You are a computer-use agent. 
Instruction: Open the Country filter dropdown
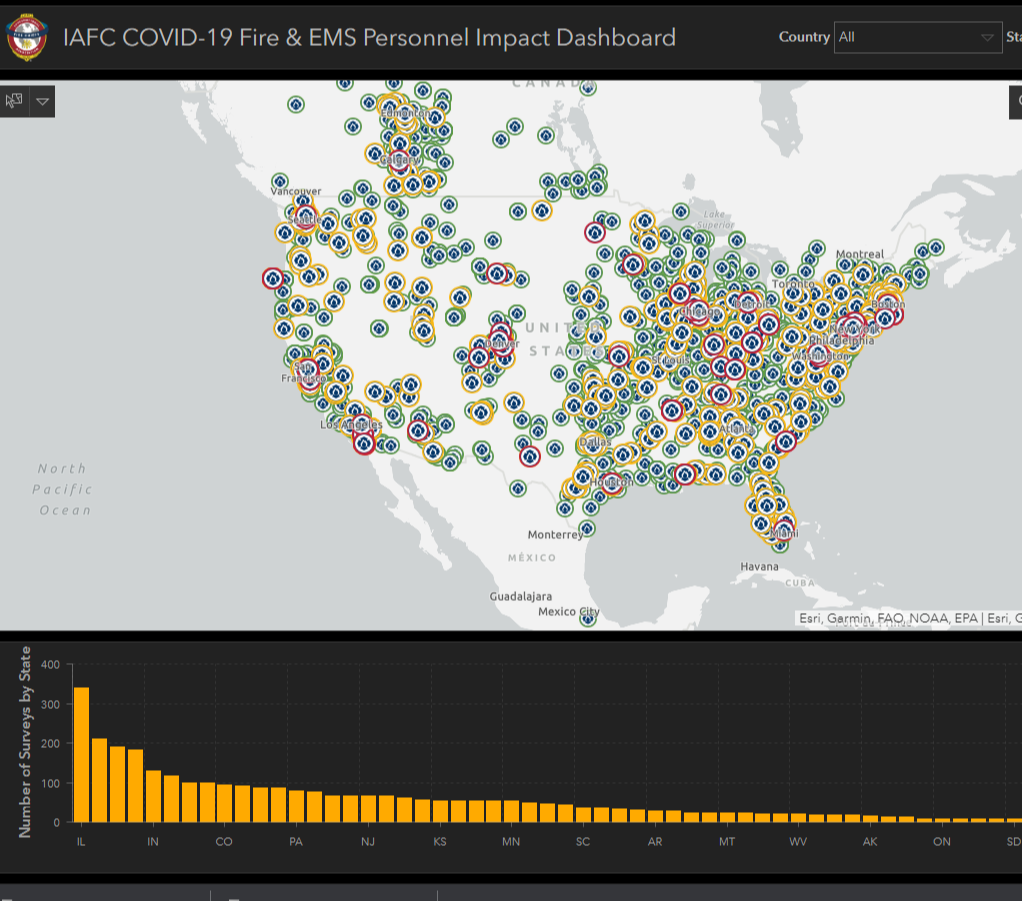[917, 37]
